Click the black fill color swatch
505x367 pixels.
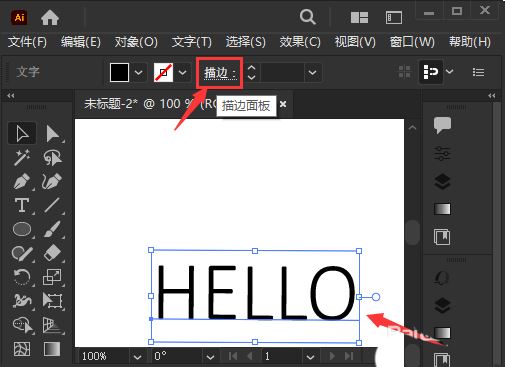(119, 72)
